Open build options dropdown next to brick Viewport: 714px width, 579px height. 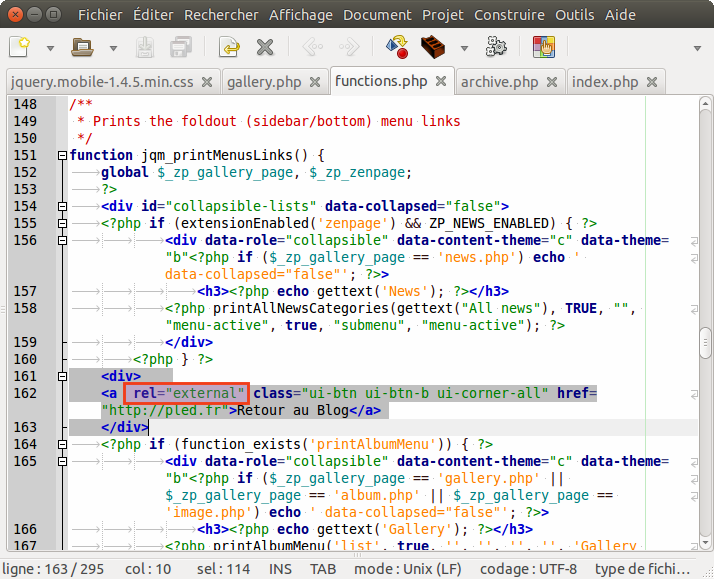[464, 48]
